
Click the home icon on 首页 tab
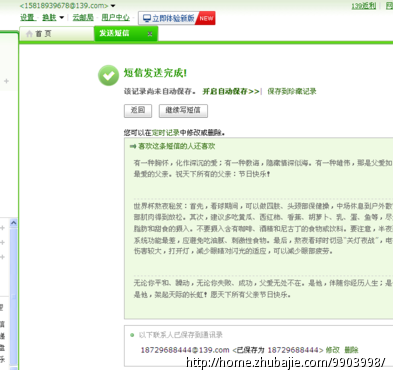[29, 34]
